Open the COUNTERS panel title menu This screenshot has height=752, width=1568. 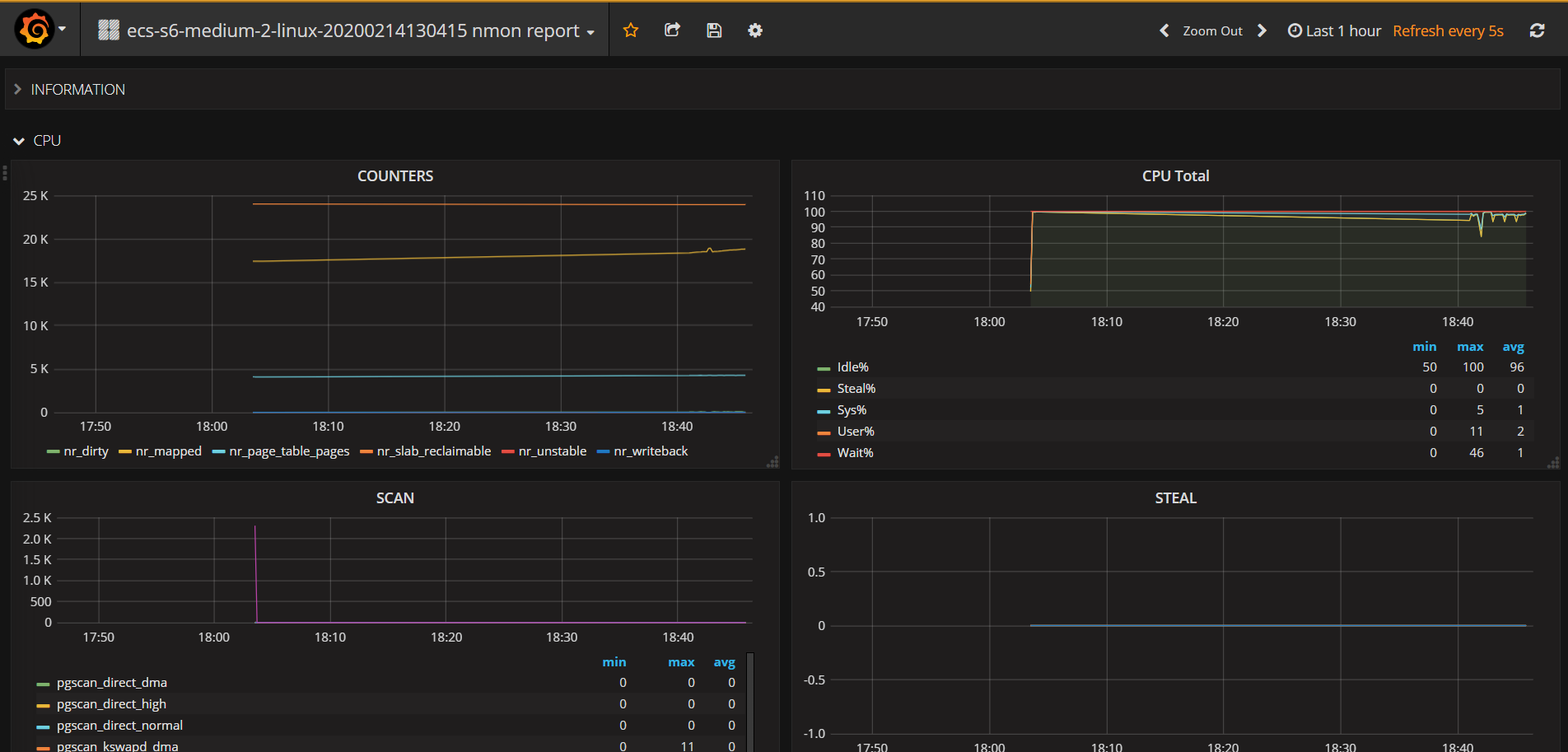395,175
